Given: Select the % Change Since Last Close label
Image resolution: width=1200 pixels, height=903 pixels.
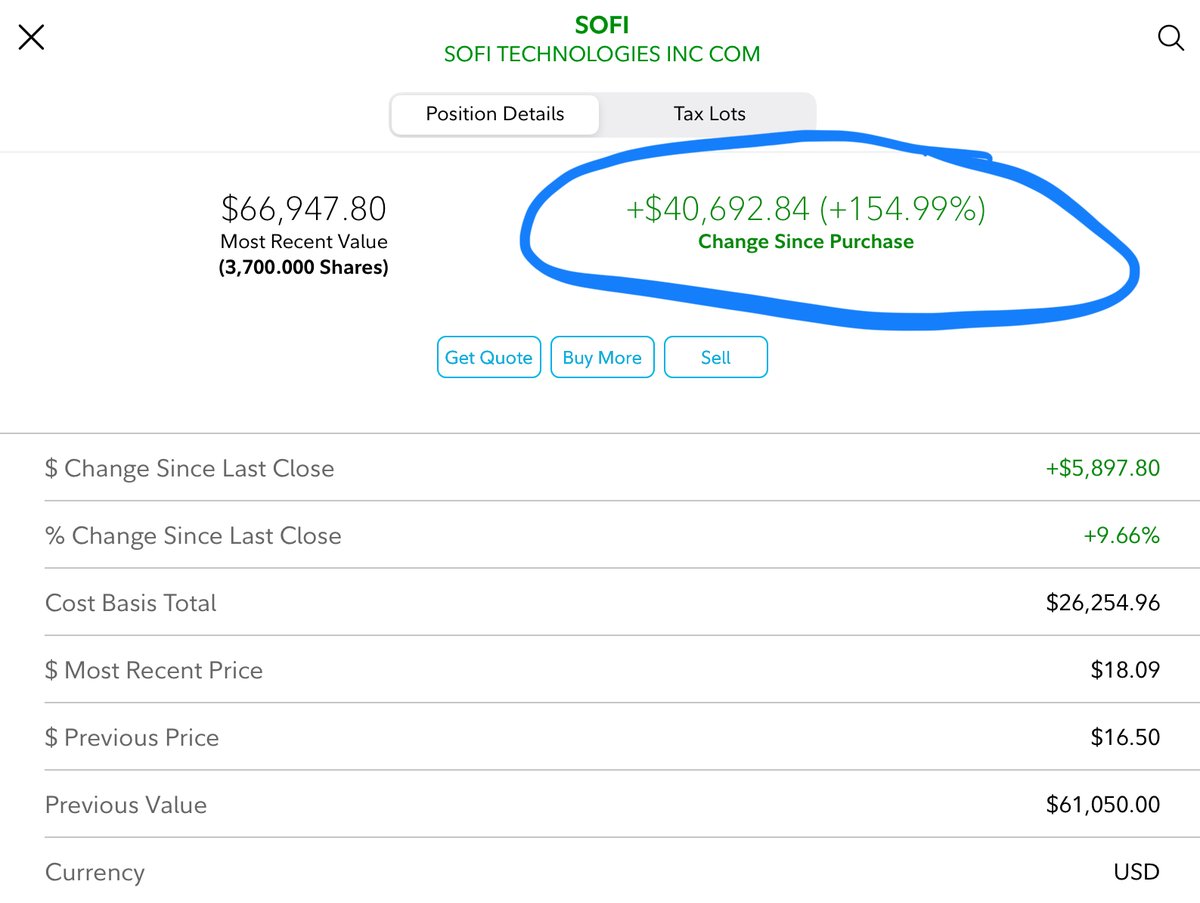Looking at the screenshot, I should coord(193,536).
